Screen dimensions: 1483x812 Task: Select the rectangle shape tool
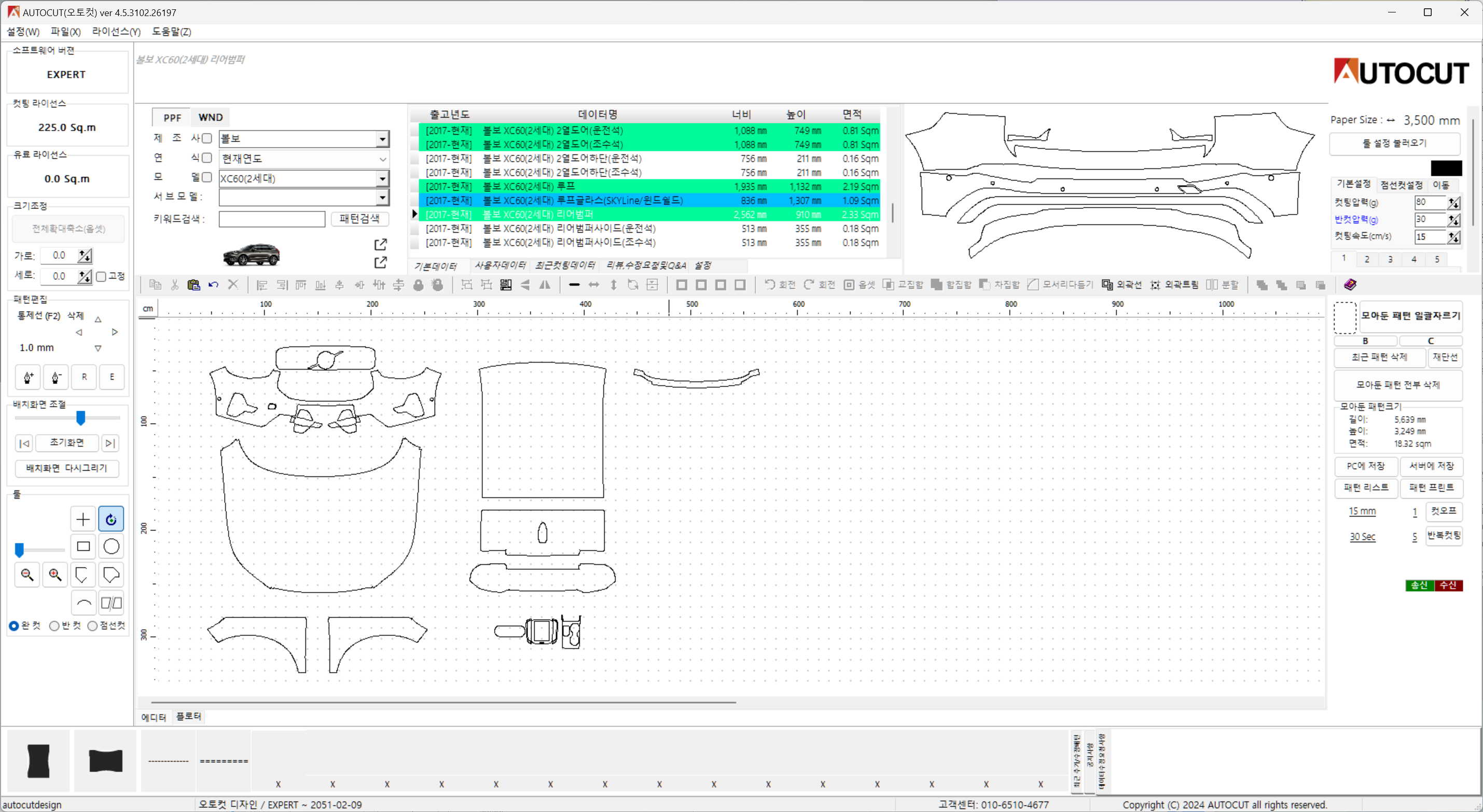83,546
